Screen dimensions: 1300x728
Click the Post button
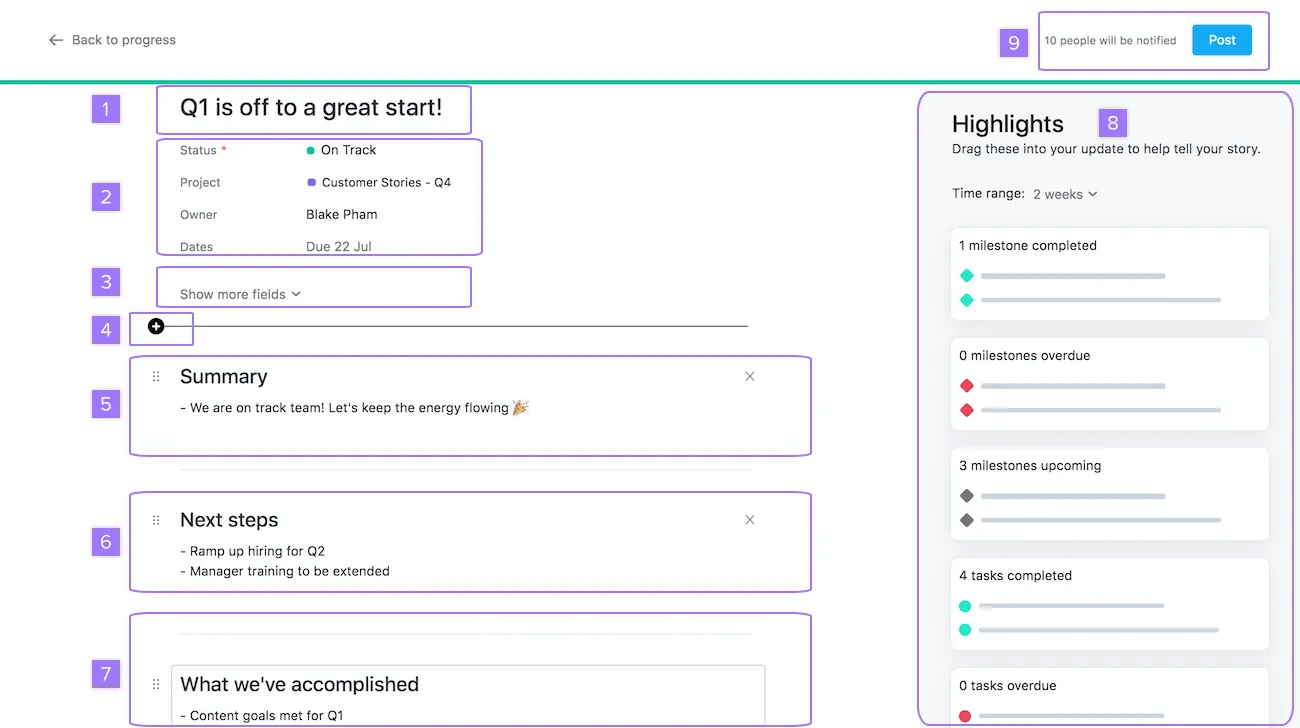1221,40
